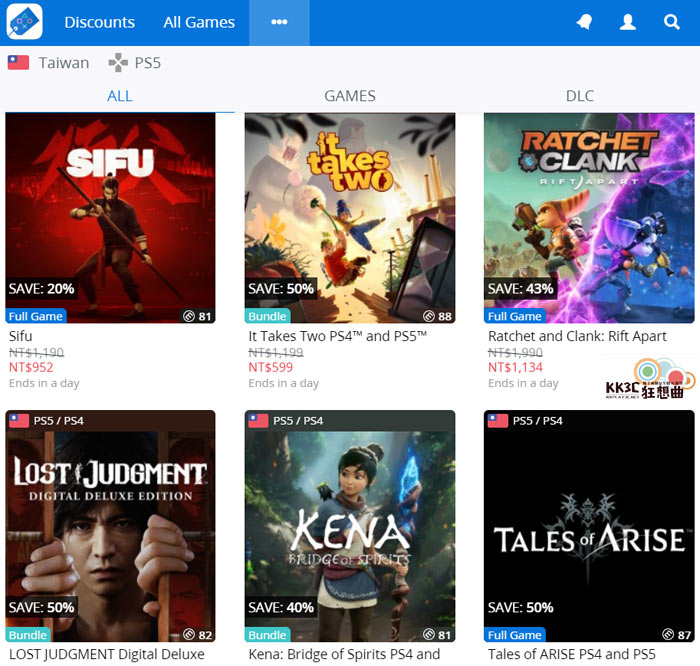The height and width of the screenshot is (666, 700).
Task: Click the flag icon on Lost Judgment card
Action: point(19,420)
